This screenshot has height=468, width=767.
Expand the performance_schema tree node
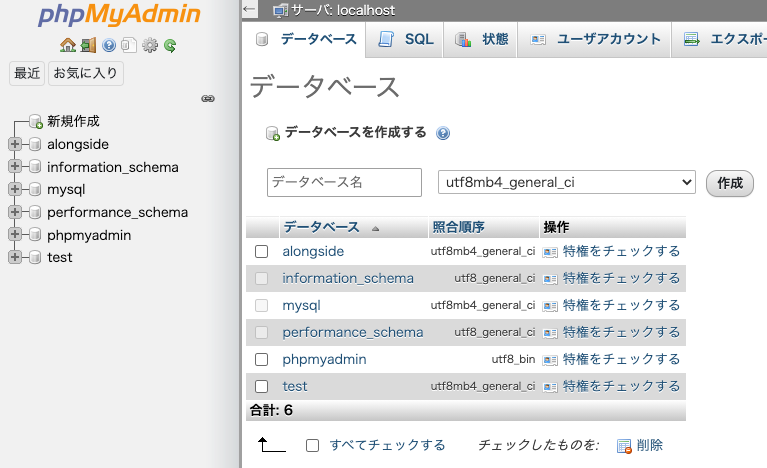tap(15, 212)
